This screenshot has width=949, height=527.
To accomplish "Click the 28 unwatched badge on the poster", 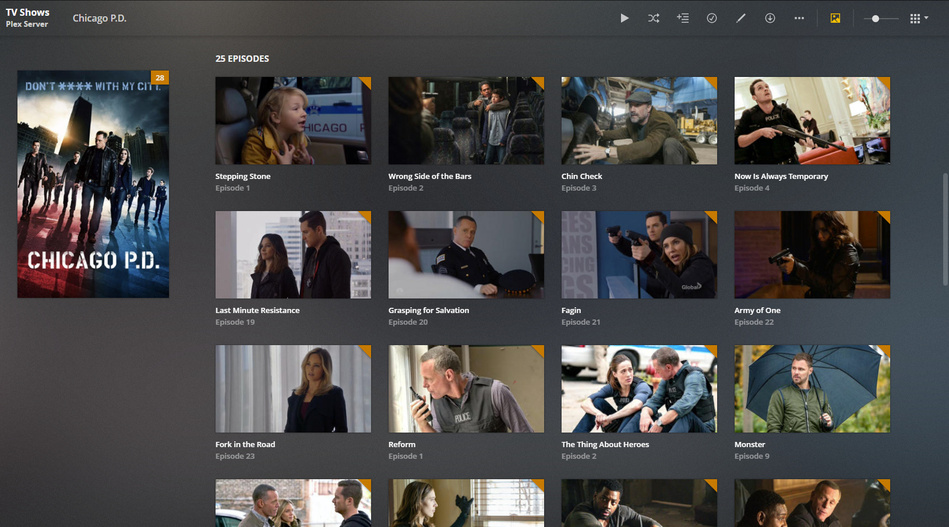I will [160, 77].
